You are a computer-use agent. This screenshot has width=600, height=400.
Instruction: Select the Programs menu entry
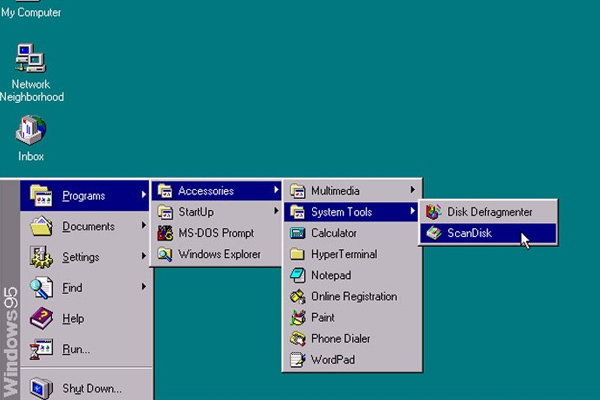[x=85, y=196]
